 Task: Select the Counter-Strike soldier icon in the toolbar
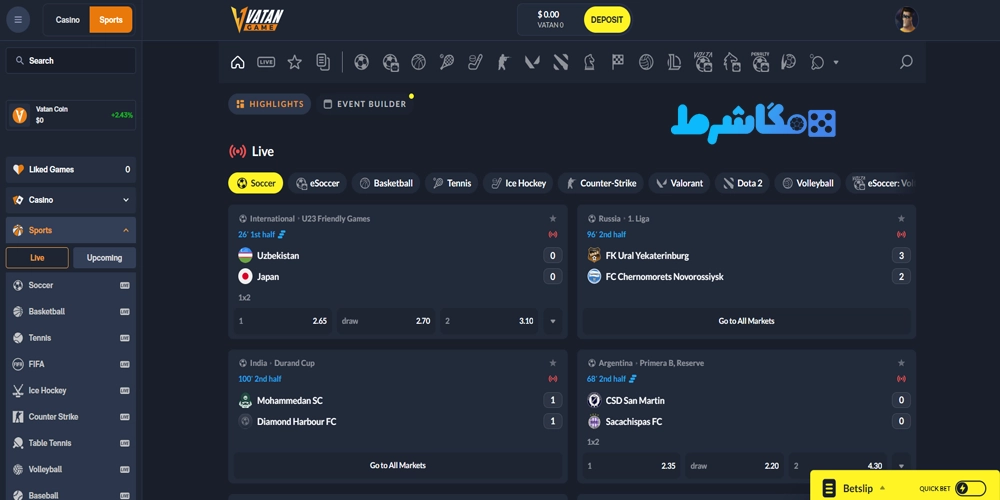pos(504,62)
